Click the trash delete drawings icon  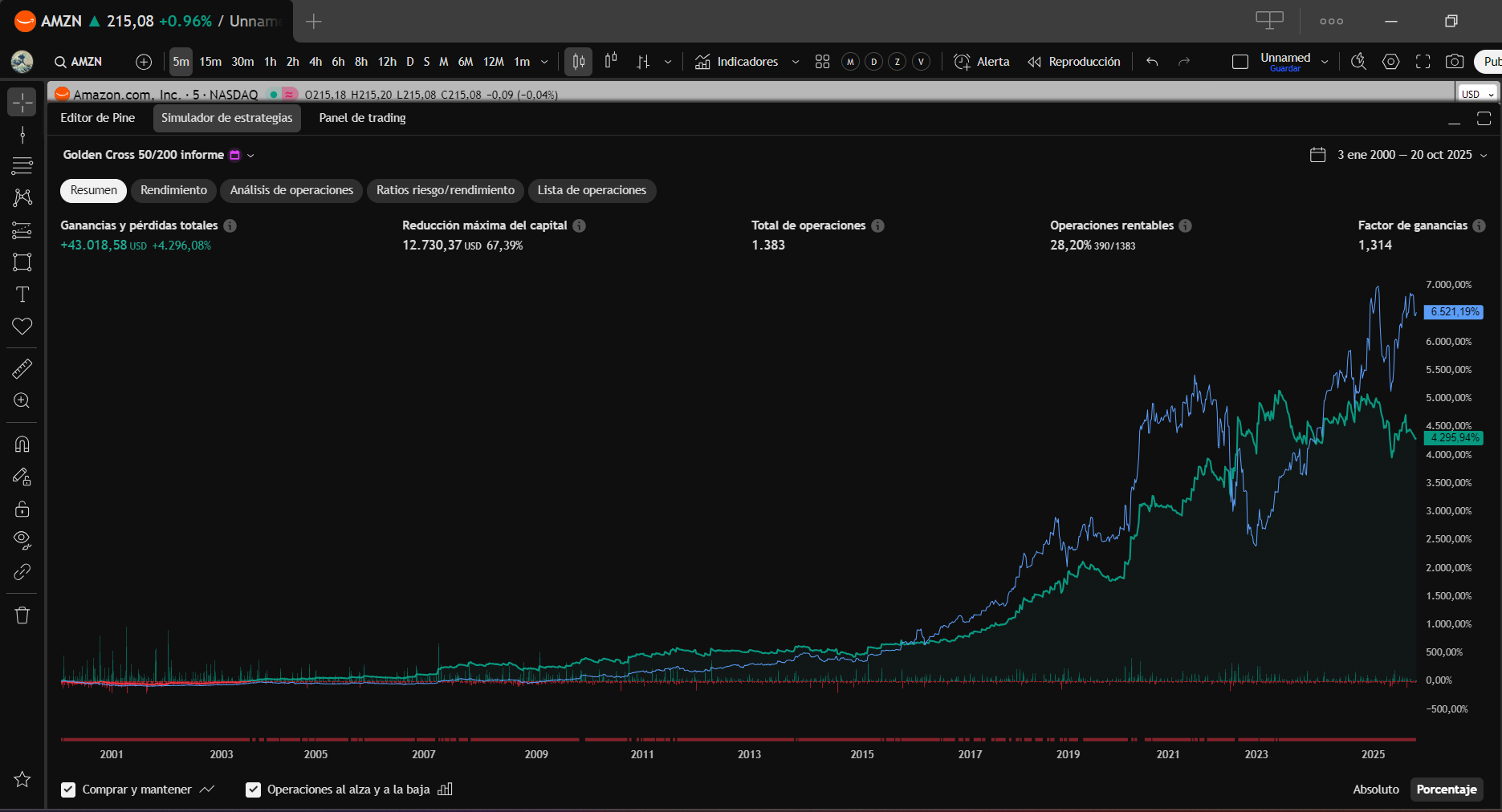tap(22, 615)
